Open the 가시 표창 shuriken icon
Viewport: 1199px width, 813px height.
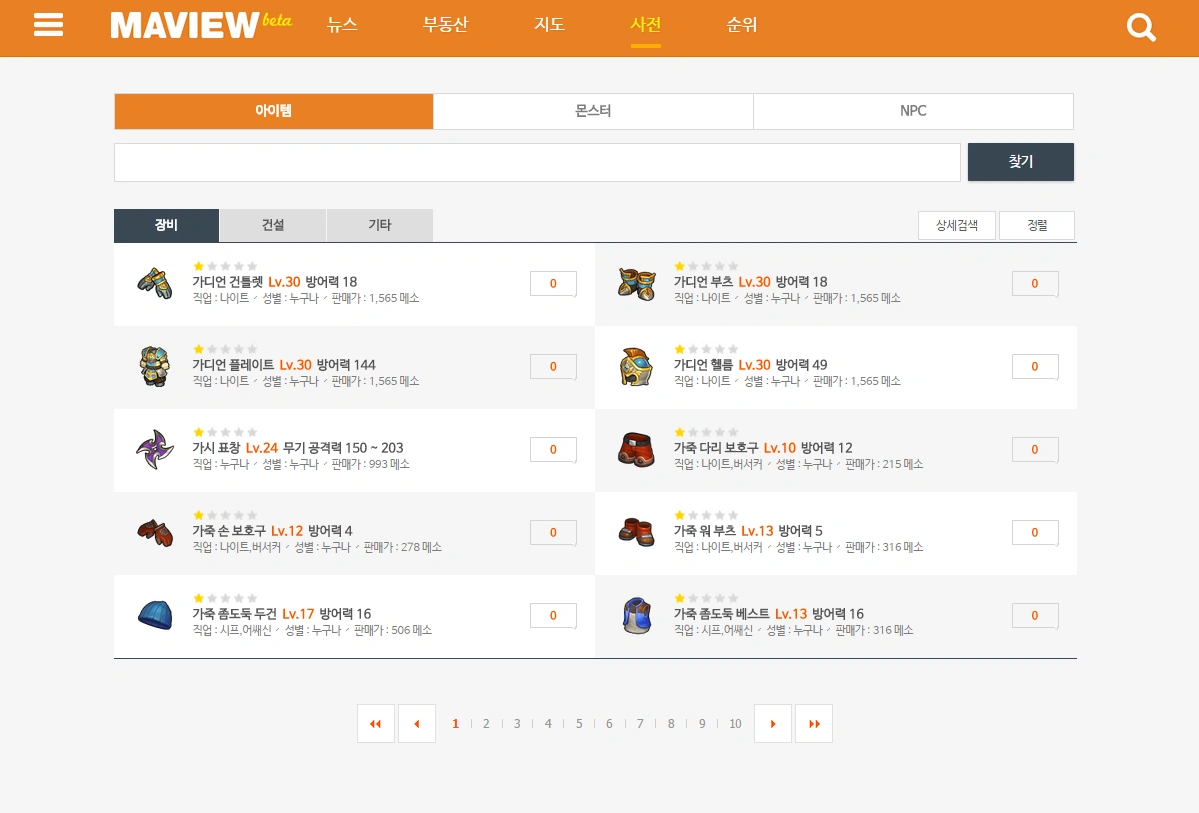pos(155,449)
